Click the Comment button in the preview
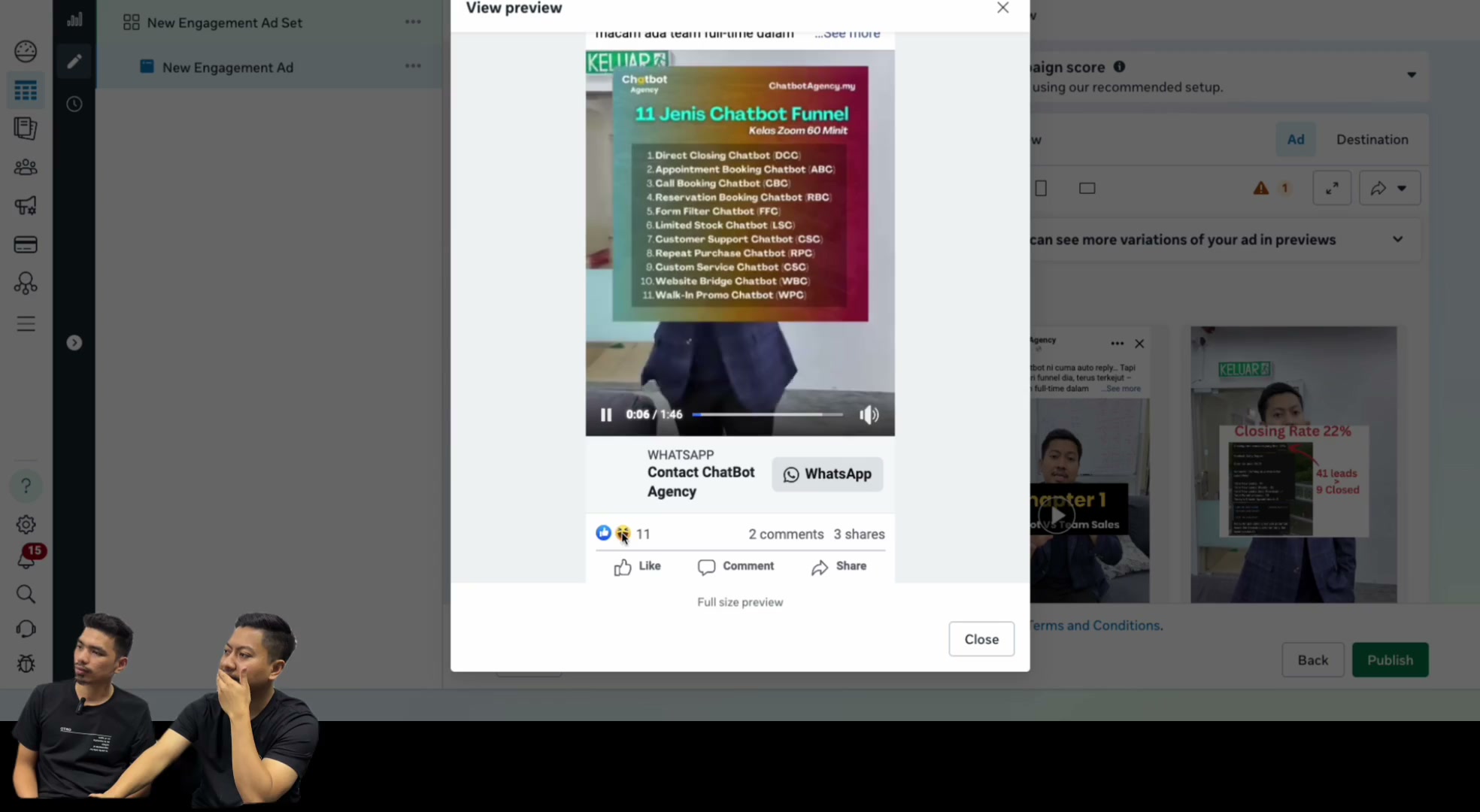The height and width of the screenshot is (812, 1480). (735, 567)
